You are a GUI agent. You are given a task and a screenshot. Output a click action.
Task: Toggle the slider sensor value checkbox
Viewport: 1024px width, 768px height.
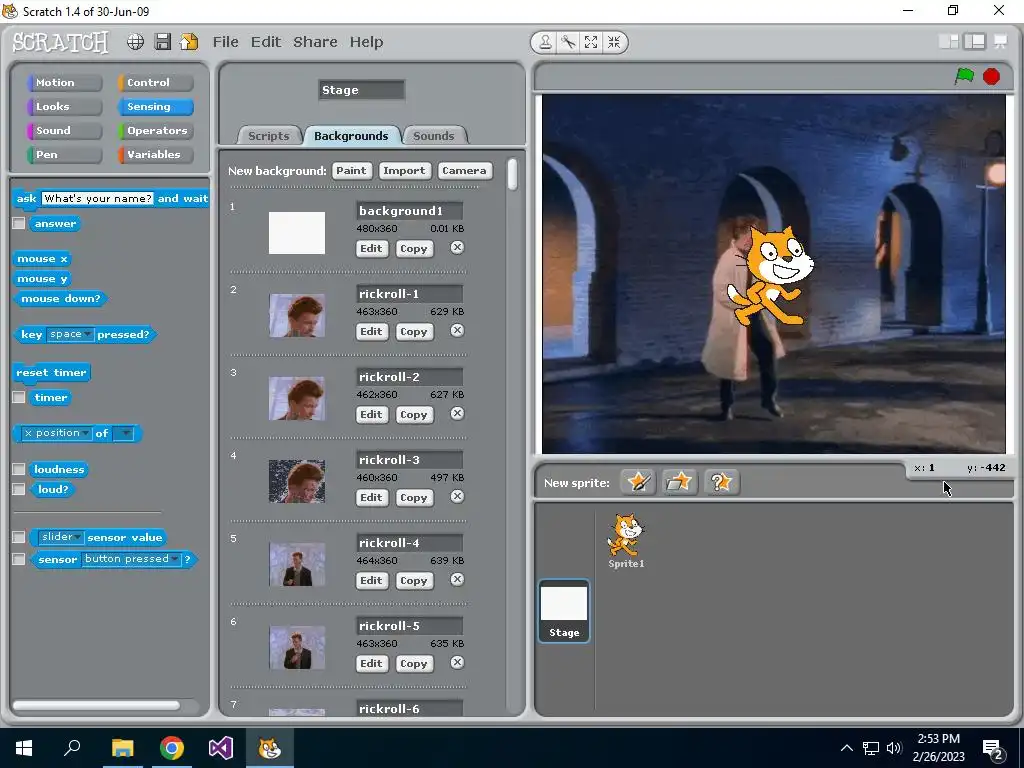[x=19, y=537]
